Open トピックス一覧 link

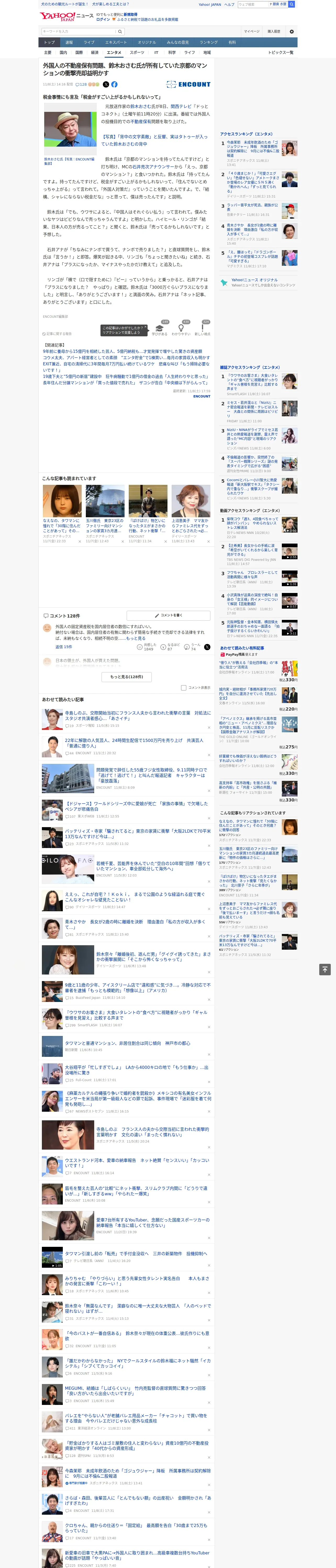point(281,53)
